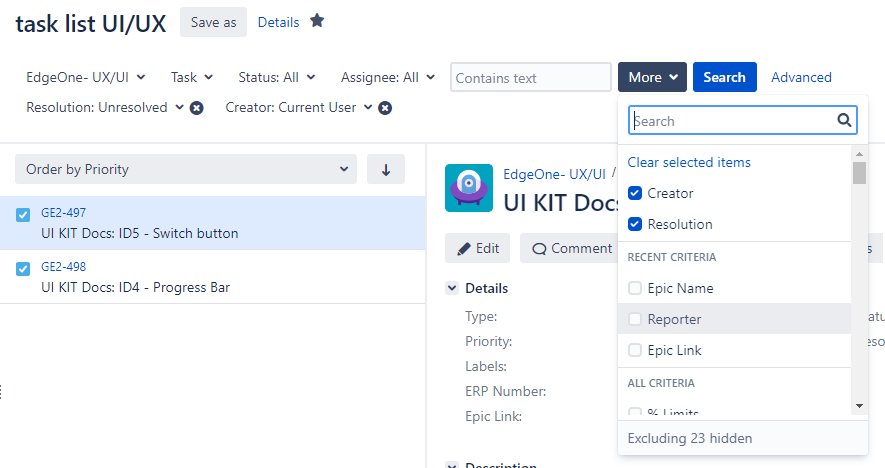The height and width of the screenshot is (468, 885).
Task: Click the down arrow sort direction button
Action: (386, 170)
